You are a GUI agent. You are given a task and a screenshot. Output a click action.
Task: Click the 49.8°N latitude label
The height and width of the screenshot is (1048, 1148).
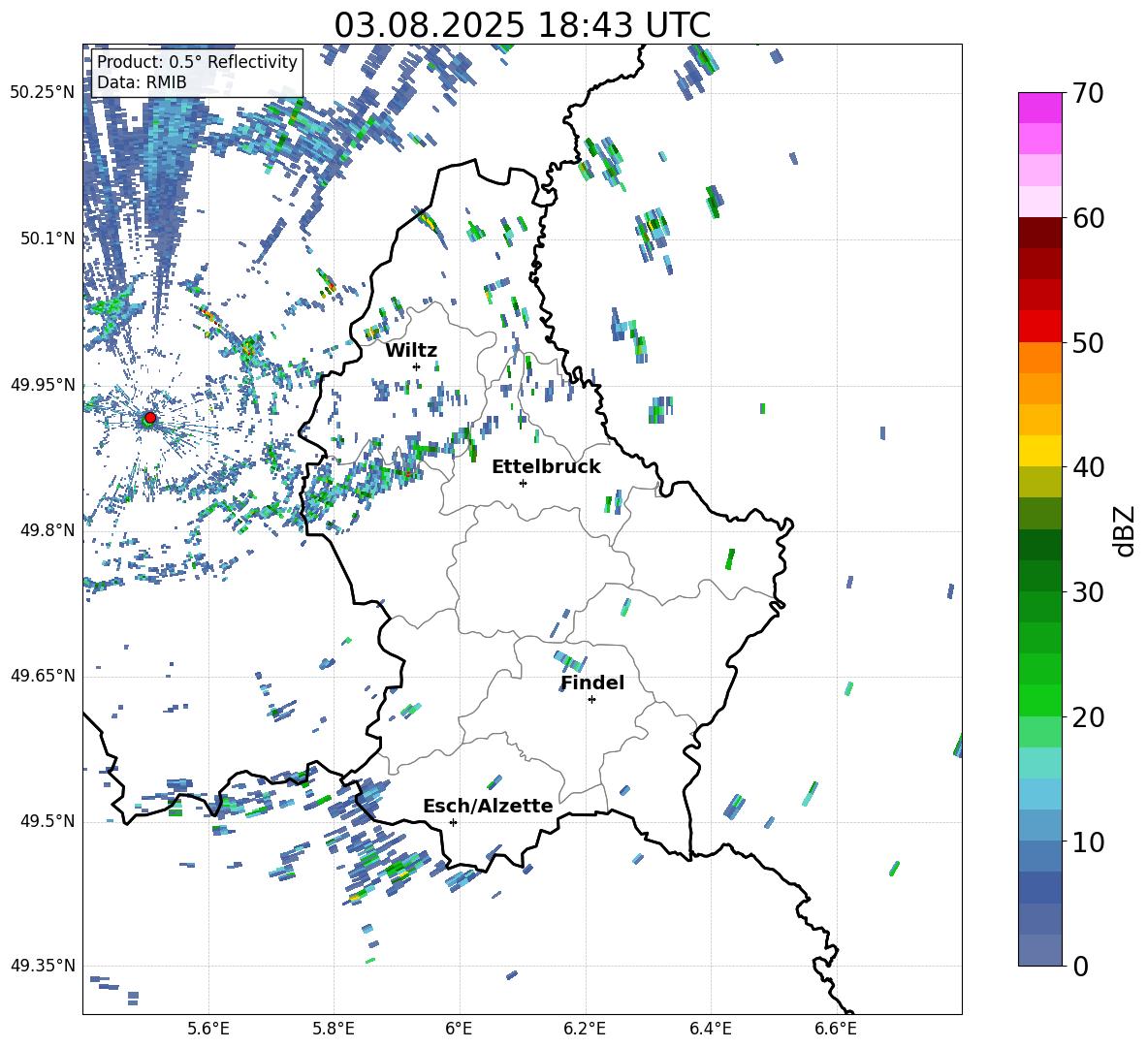pyautogui.click(x=48, y=530)
